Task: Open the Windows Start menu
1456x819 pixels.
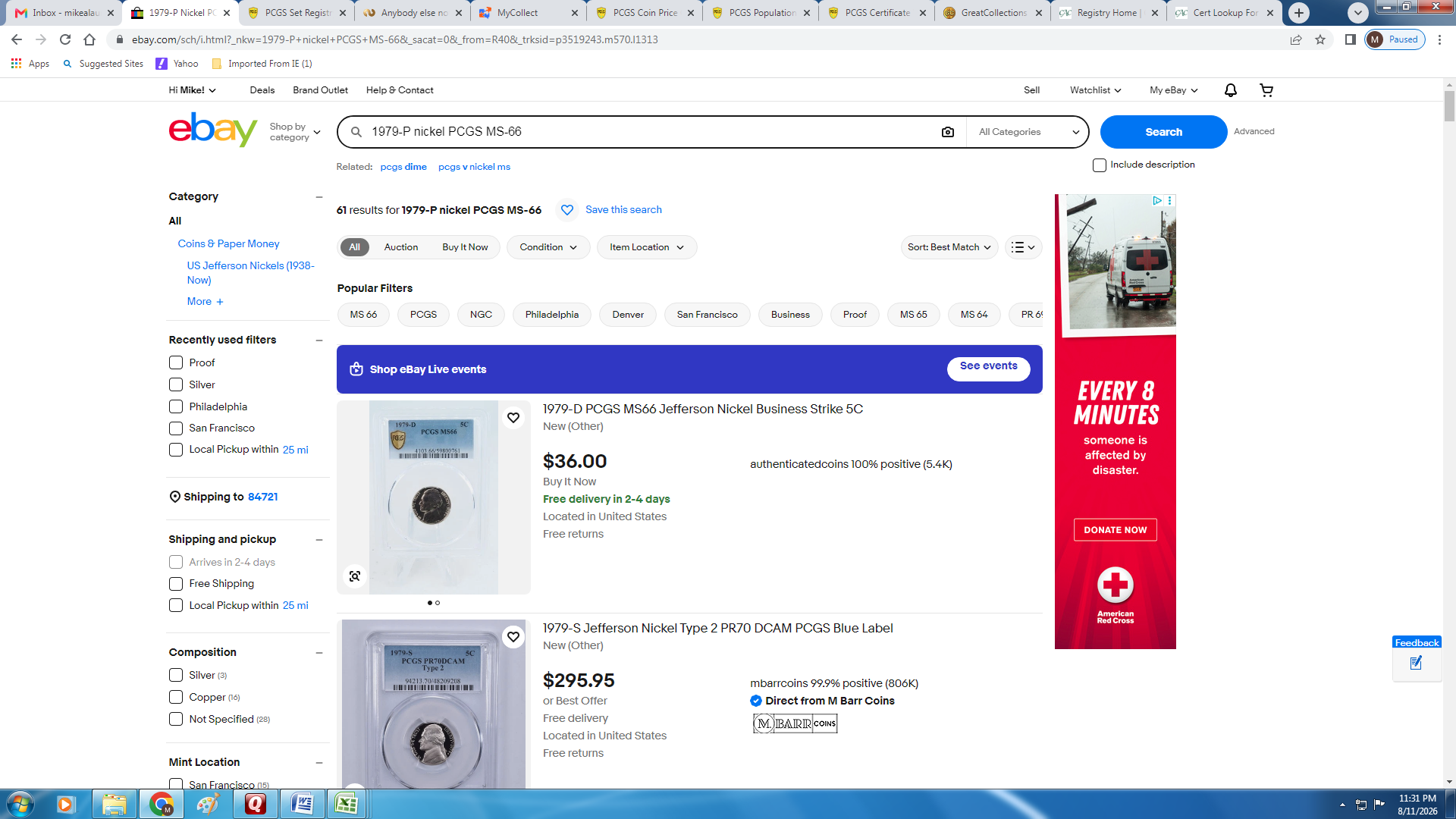Action: pyautogui.click(x=20, y=804)
